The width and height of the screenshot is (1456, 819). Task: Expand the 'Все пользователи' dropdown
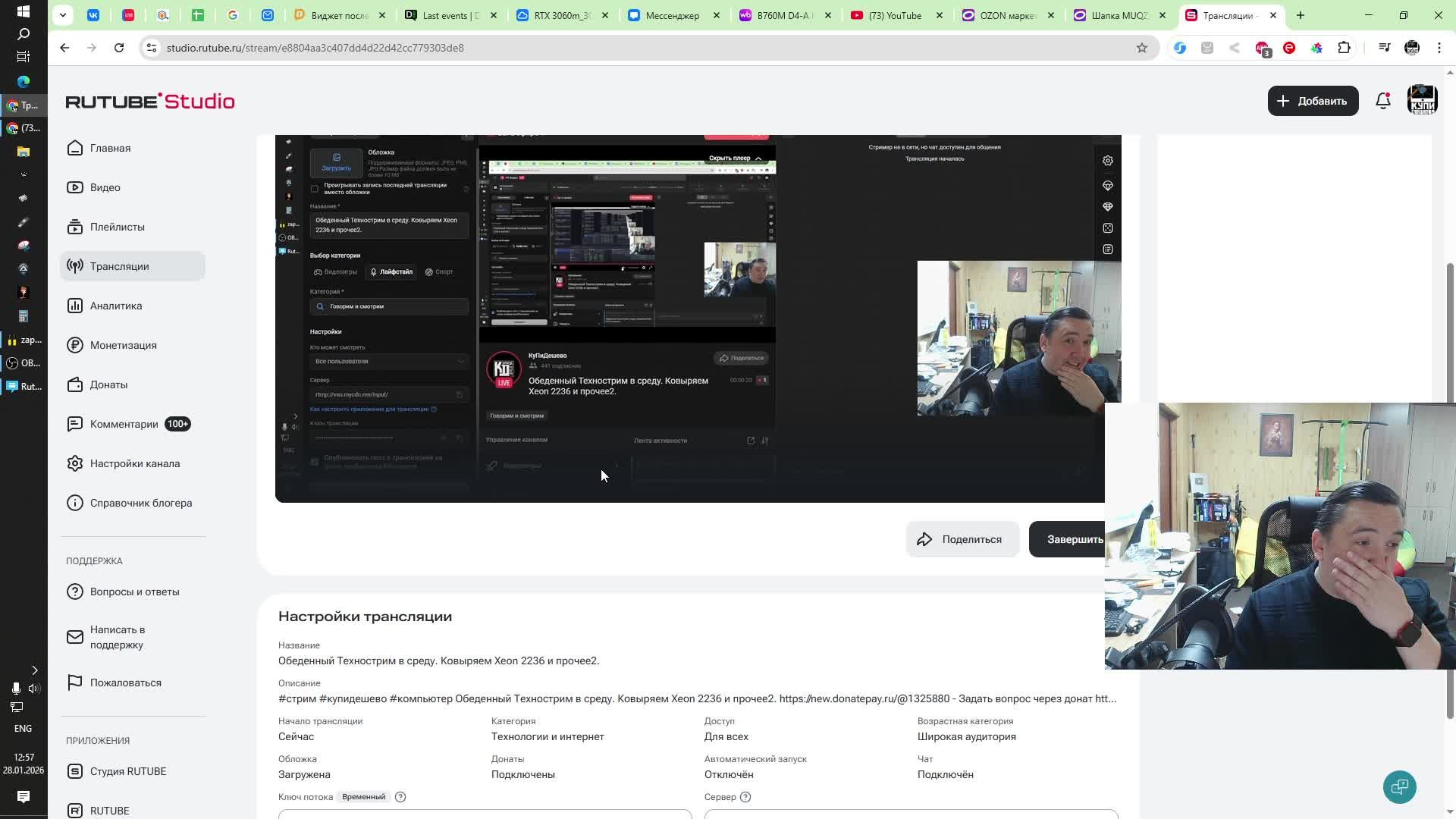[389, 362]
